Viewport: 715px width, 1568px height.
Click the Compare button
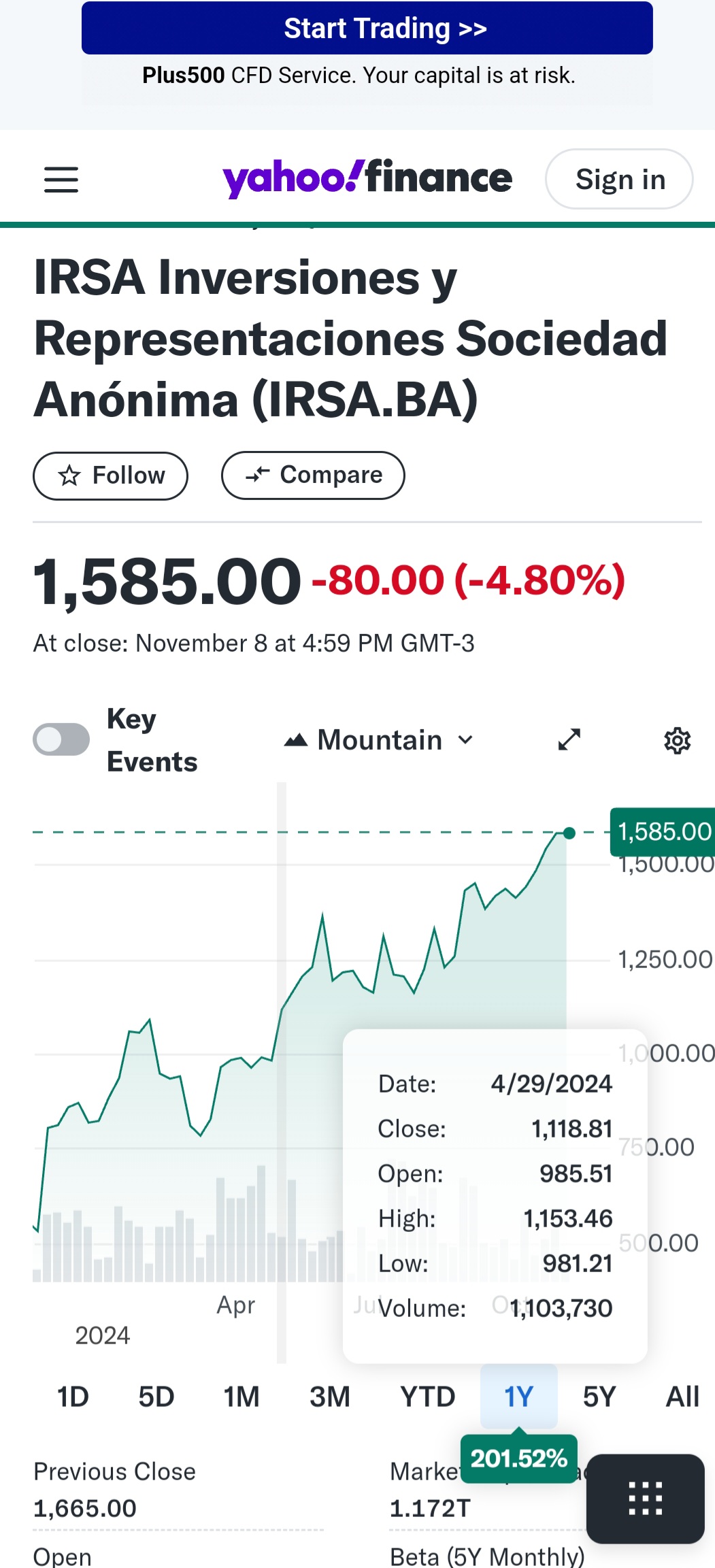(x=313, y=475)
